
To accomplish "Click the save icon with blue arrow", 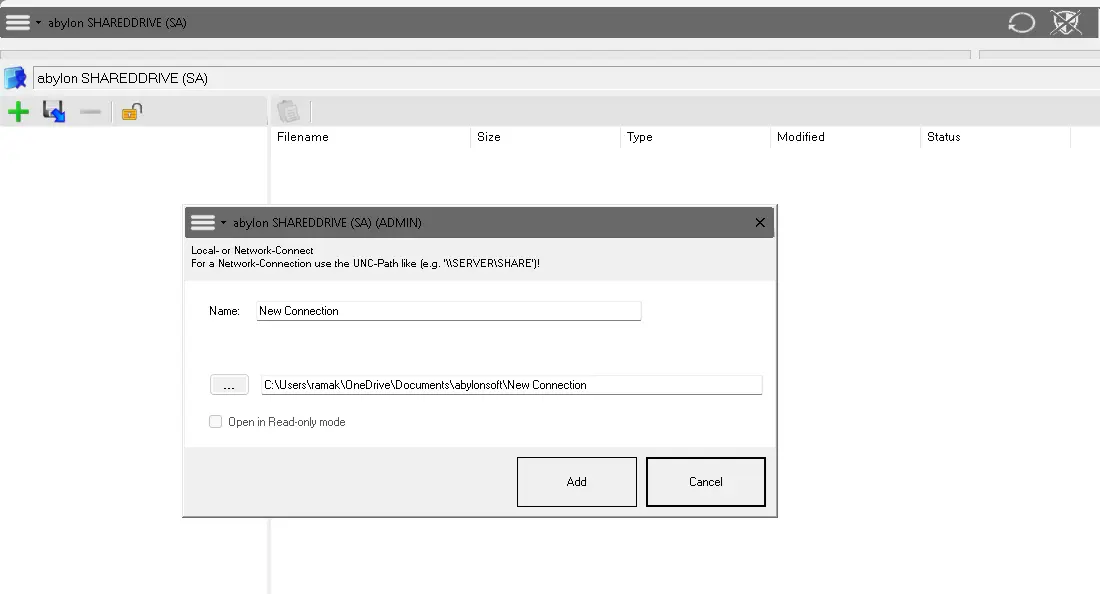I will [x=54, y=112].
